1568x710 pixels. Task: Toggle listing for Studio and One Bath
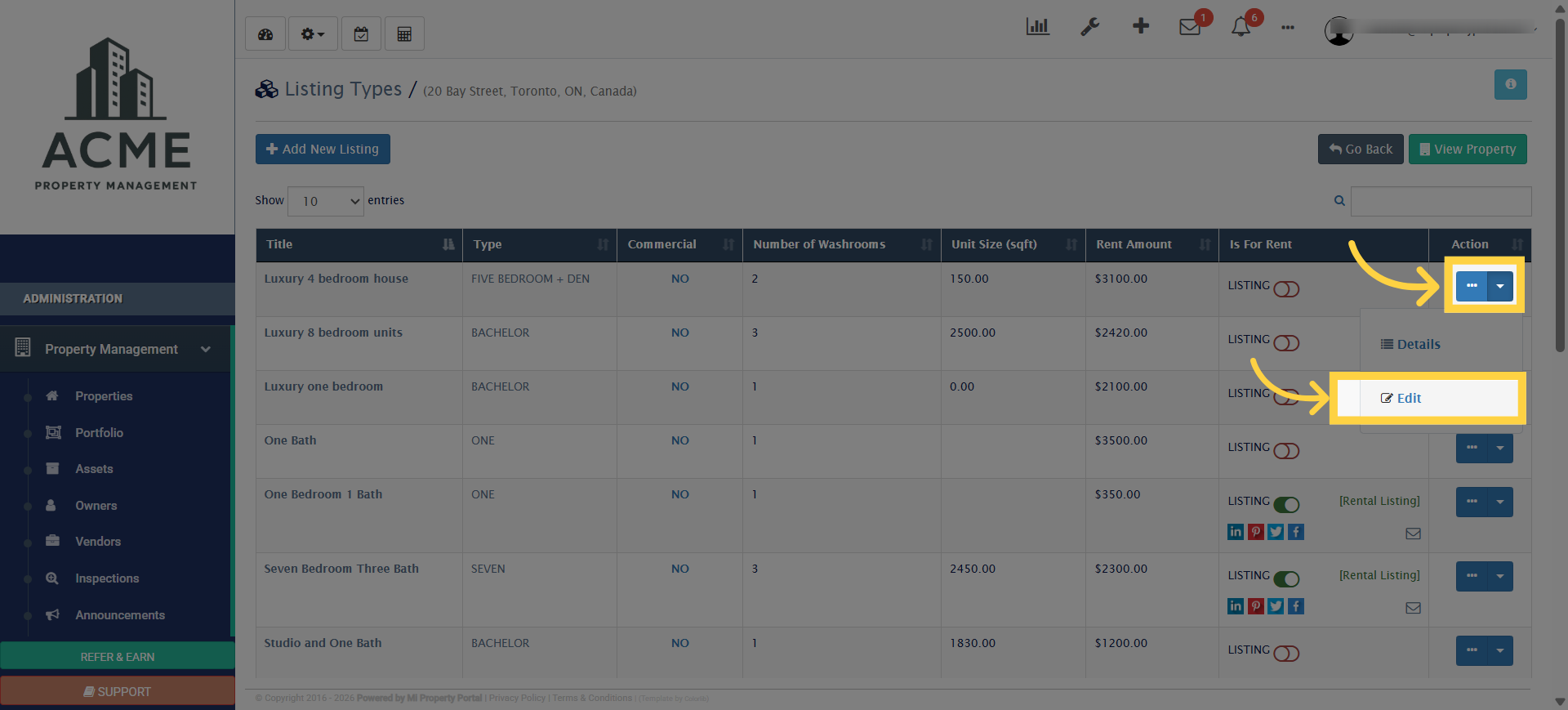pos(1286,654)
